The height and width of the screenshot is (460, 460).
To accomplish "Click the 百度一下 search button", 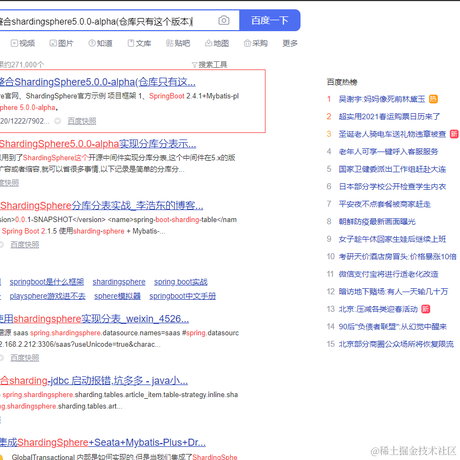I will pyautogui.click(x=270, y=20).
